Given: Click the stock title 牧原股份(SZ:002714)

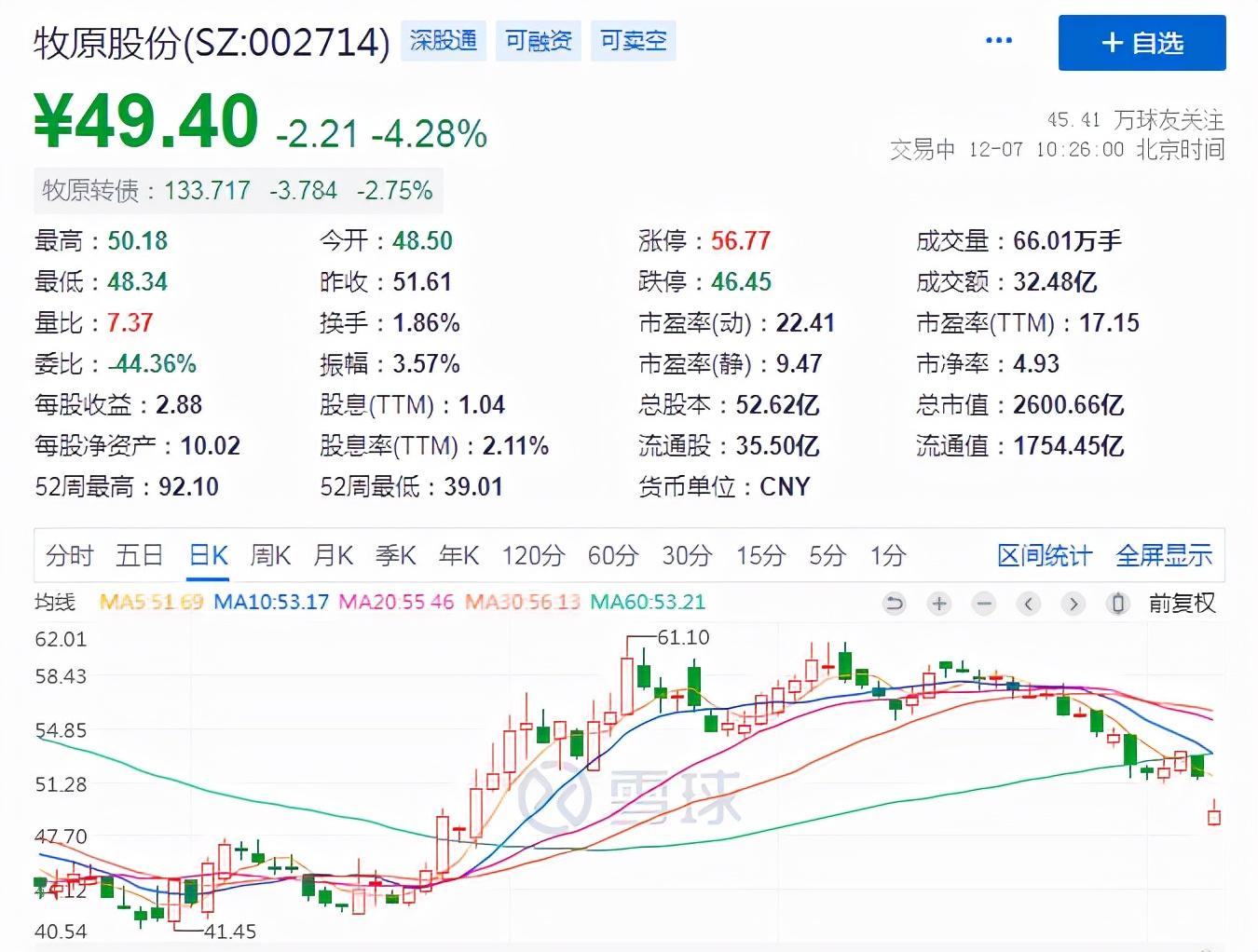Looking at the screenshot, I should coord(212,43).
